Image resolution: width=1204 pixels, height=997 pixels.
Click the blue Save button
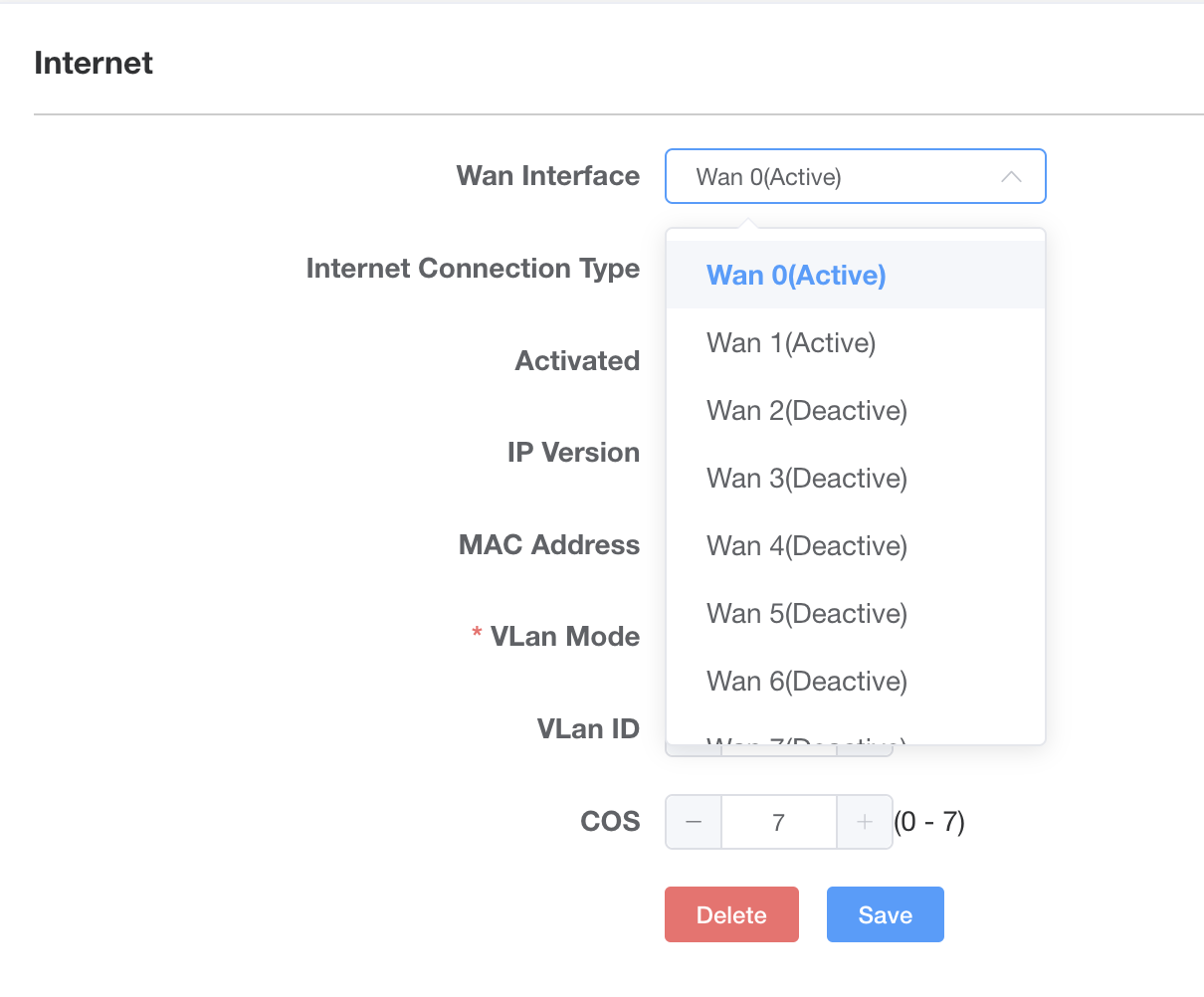click(885, 914)
